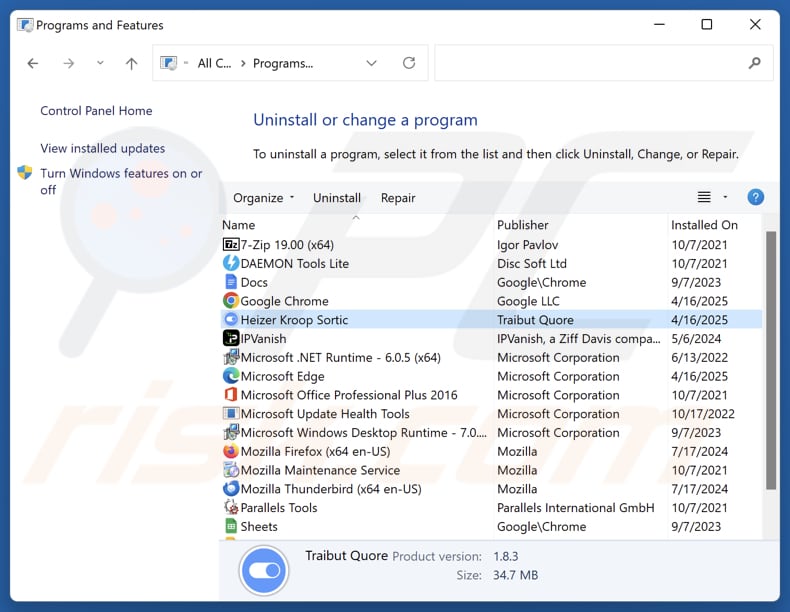The width and height of the screenshot is (790, 612).
Task: Click the 5/6/2024 install date
Action: (x=696, y=338)
